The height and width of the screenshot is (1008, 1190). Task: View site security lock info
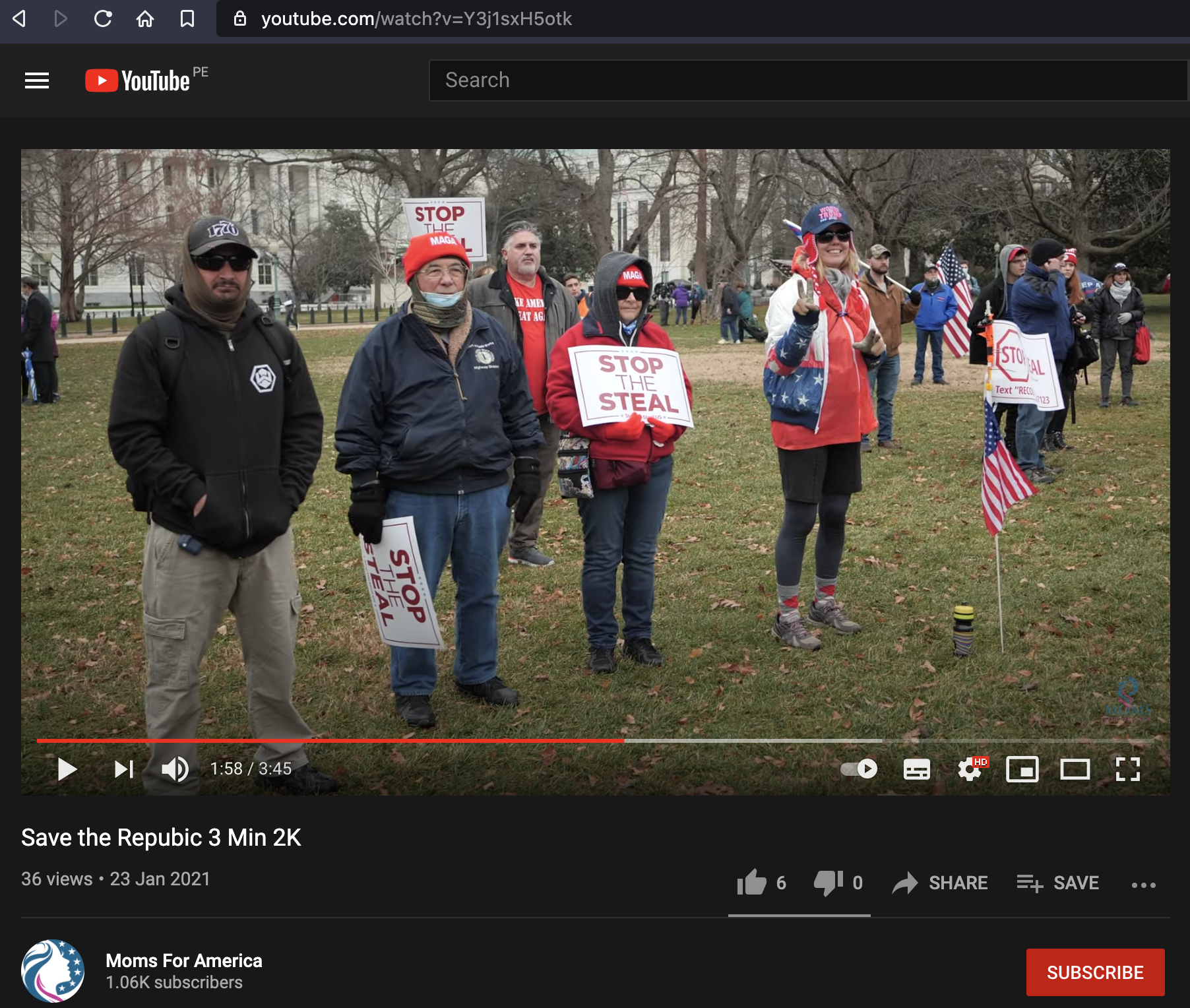(240, 18)
